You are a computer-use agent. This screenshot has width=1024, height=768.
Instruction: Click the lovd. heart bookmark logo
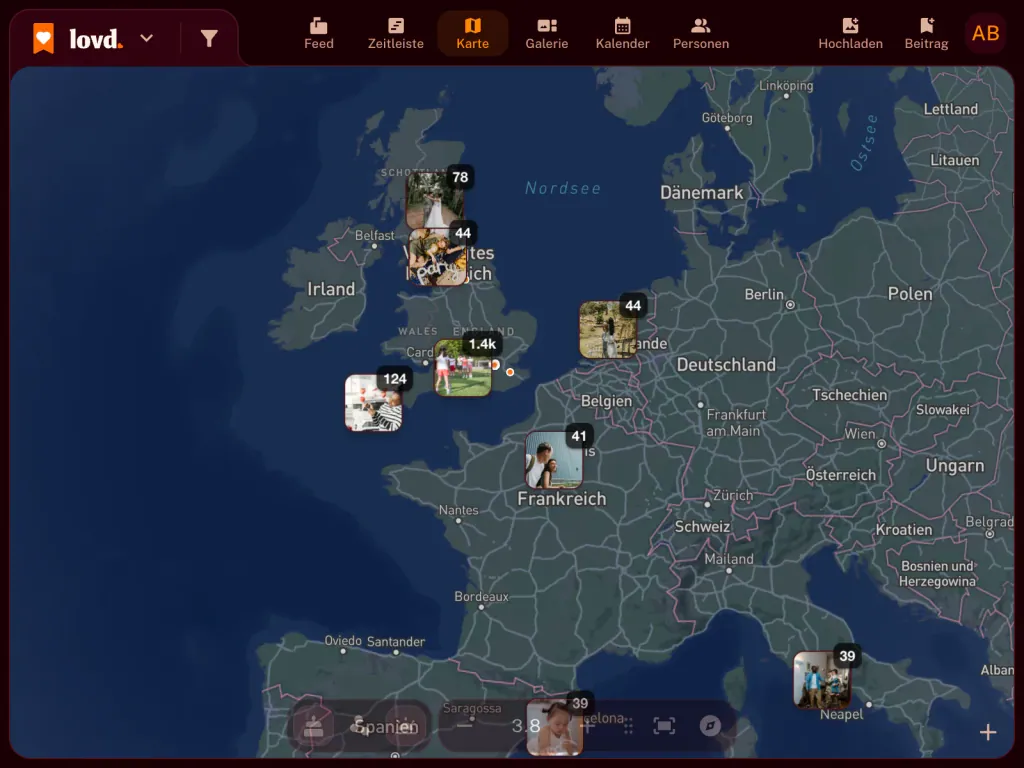pyautogui.click(x=43, y=39)
